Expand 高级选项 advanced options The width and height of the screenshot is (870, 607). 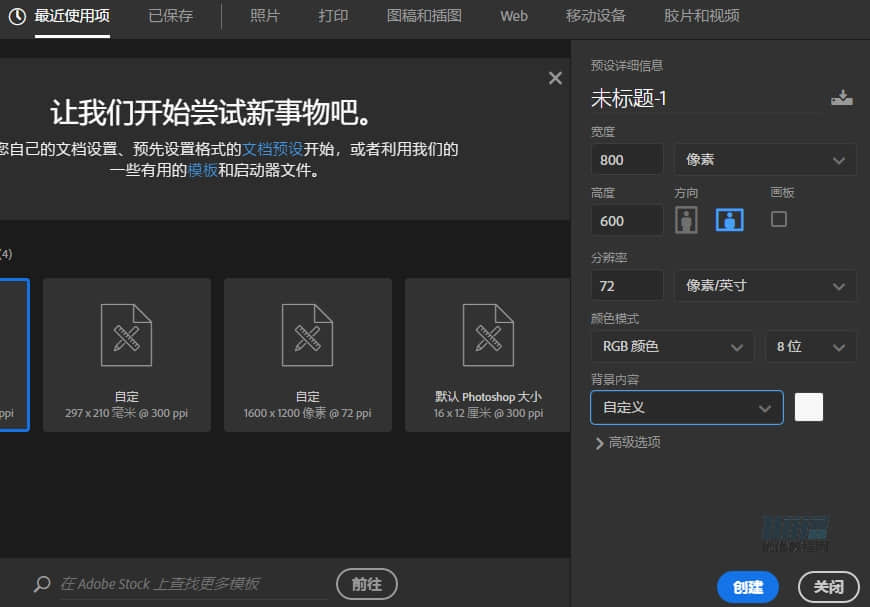(628, 442)
